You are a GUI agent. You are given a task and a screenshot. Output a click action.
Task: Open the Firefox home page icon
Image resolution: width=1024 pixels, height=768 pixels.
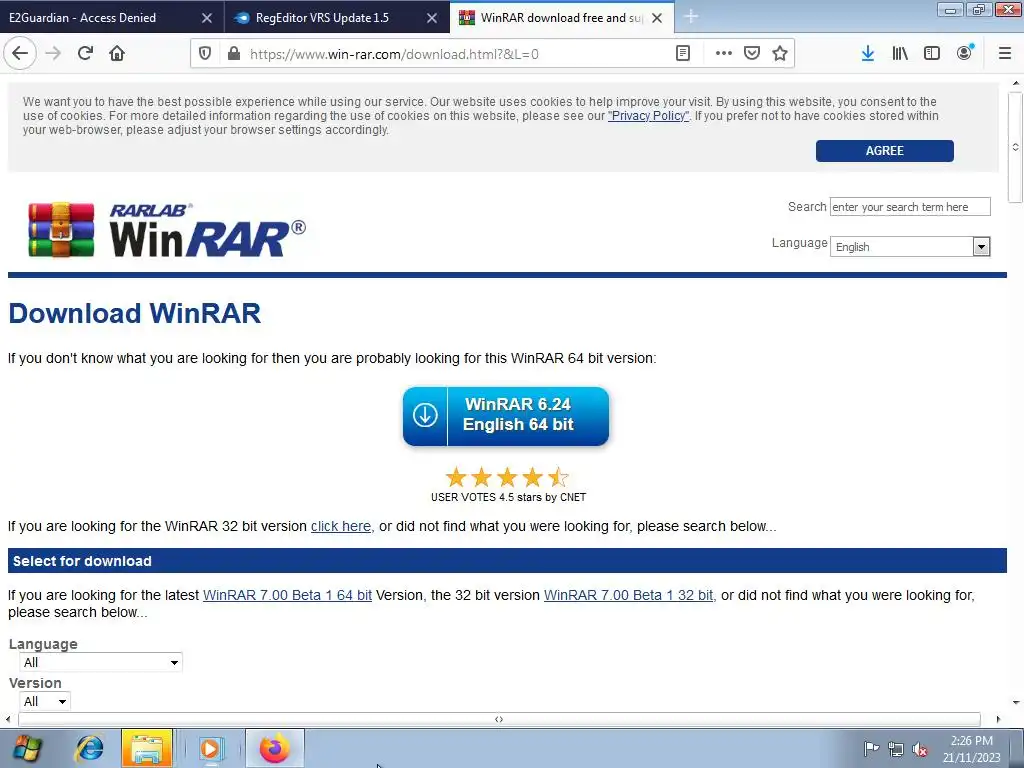tap(117, 54)
